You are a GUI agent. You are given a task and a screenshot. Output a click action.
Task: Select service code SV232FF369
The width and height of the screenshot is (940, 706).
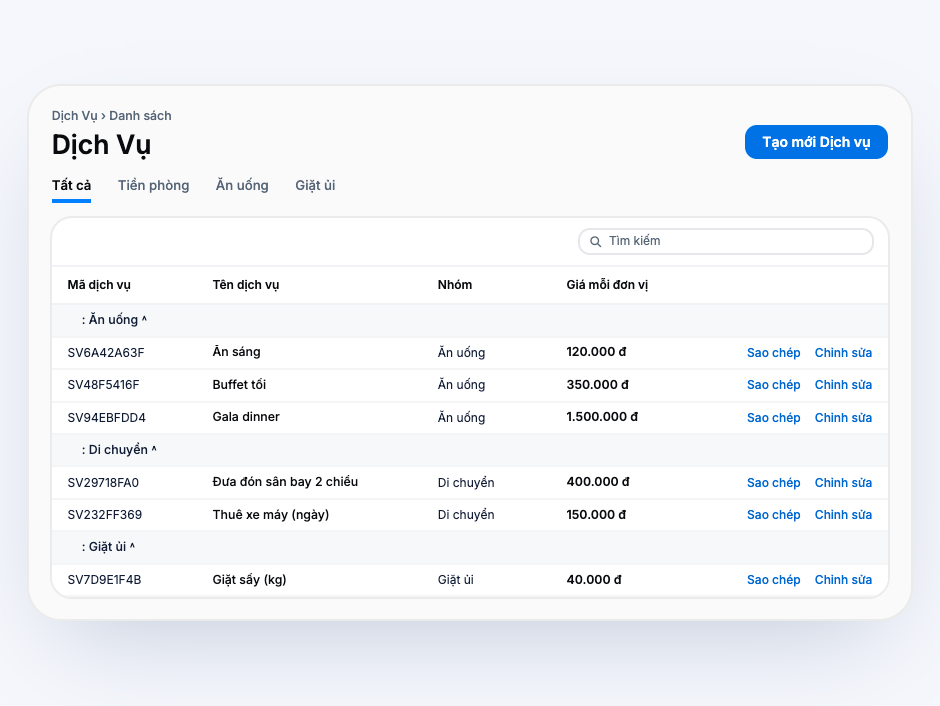(104, 515)
